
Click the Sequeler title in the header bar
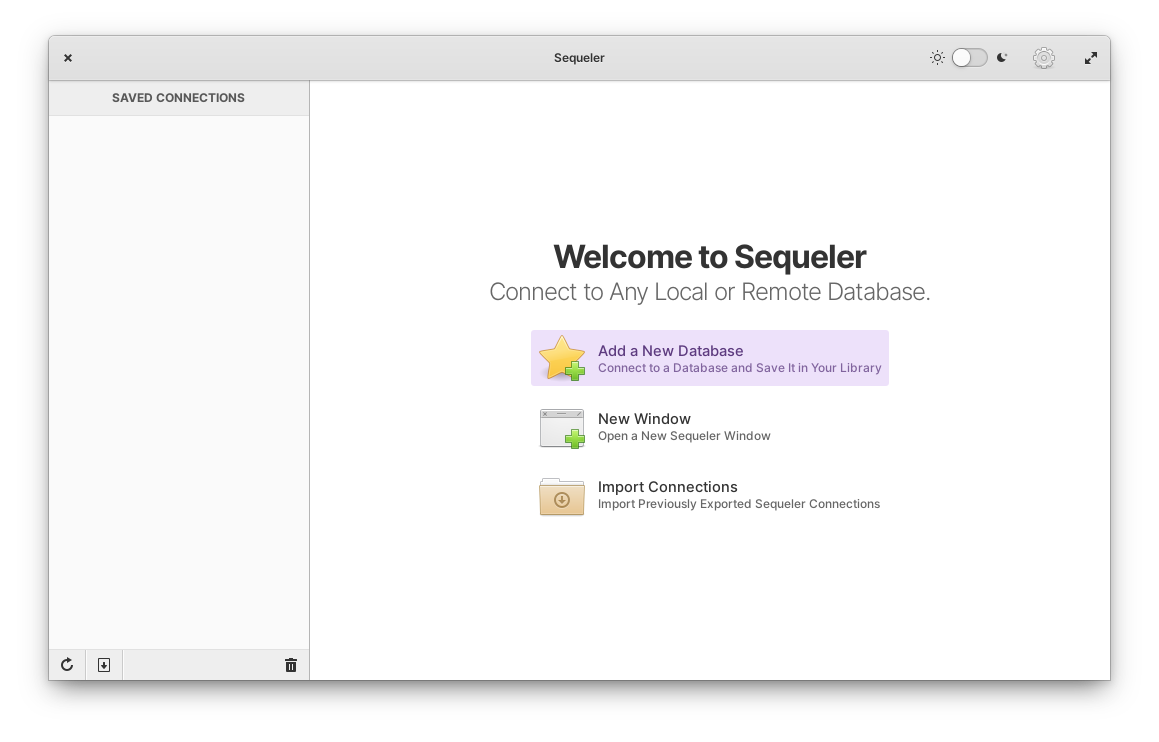(579, 58)
